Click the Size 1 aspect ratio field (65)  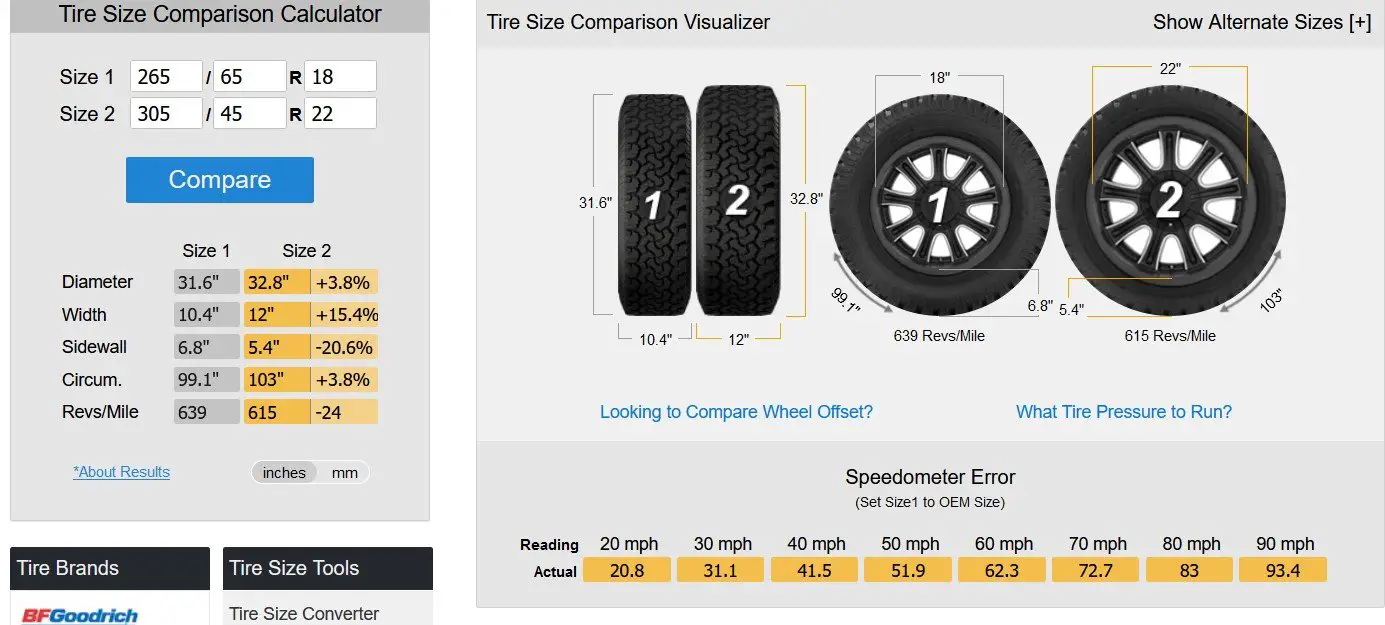click(x=250, y=77)
